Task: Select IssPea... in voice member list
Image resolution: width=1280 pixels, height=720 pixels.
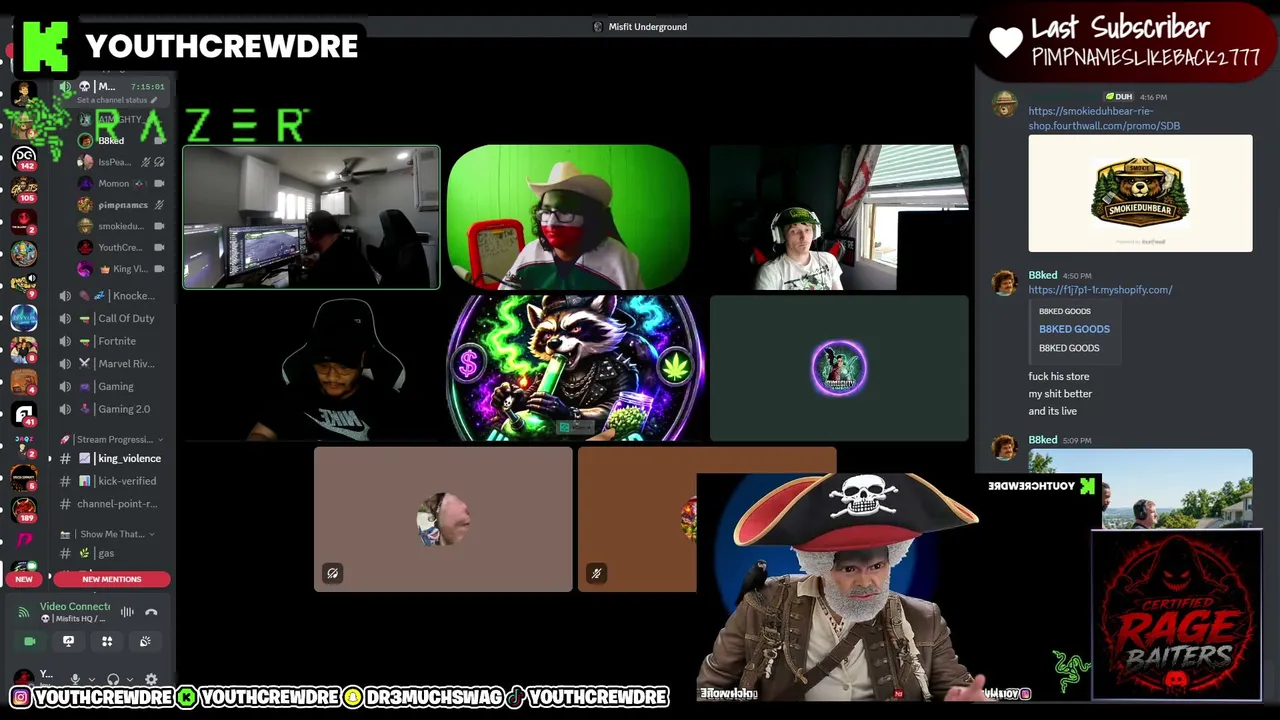Action: (x=122, y=162)
